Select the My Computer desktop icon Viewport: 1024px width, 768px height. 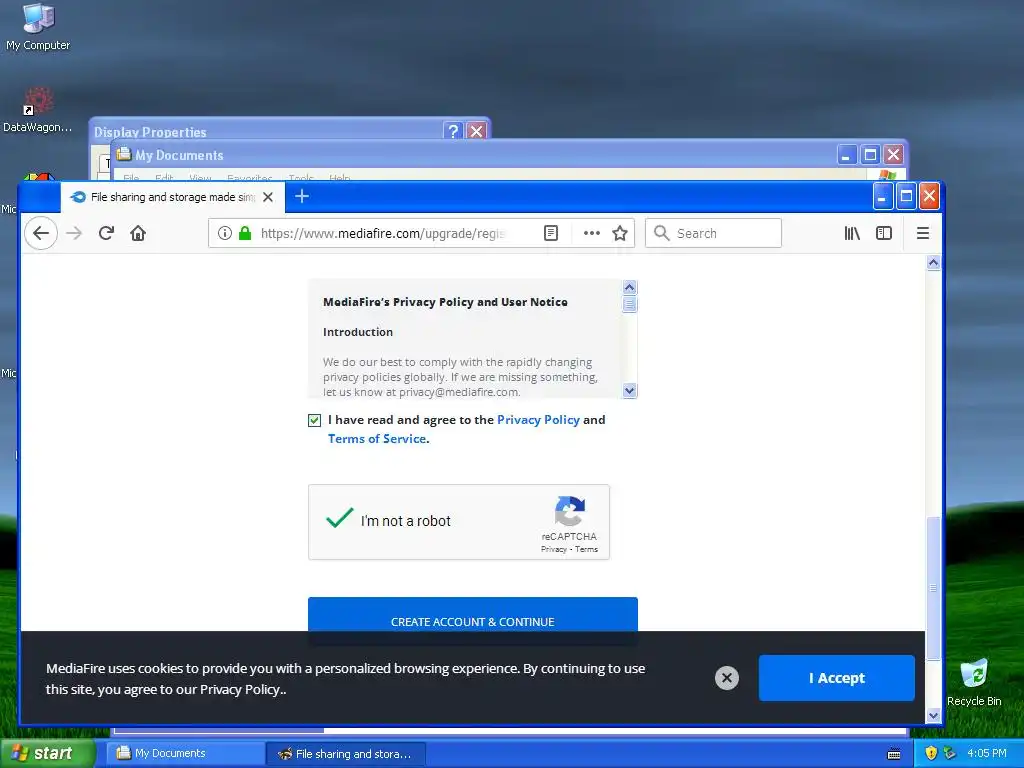(38, 27)
